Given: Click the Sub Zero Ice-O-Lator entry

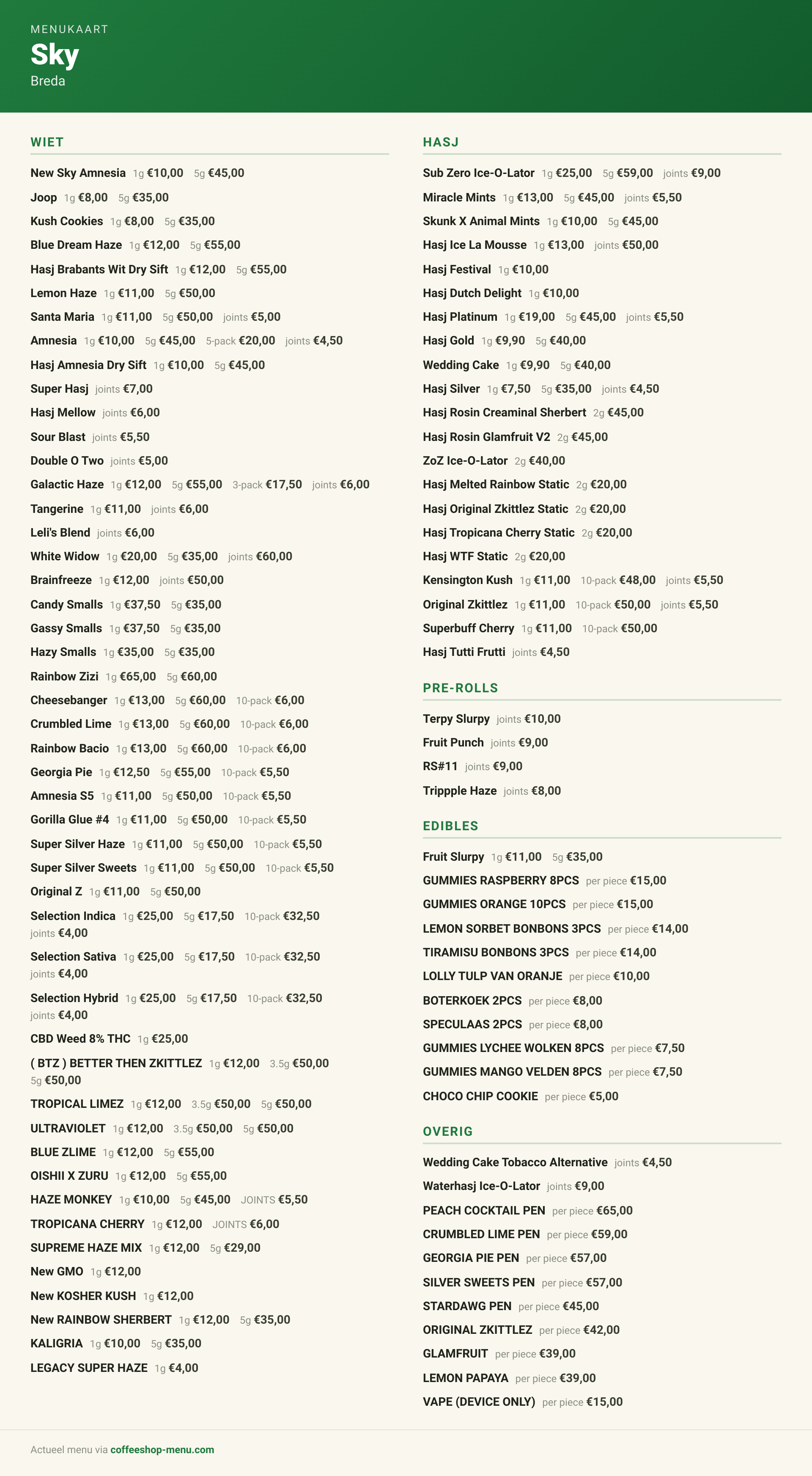Looking at the screenshot, I should pyautogui.click(x=478, y=173).
